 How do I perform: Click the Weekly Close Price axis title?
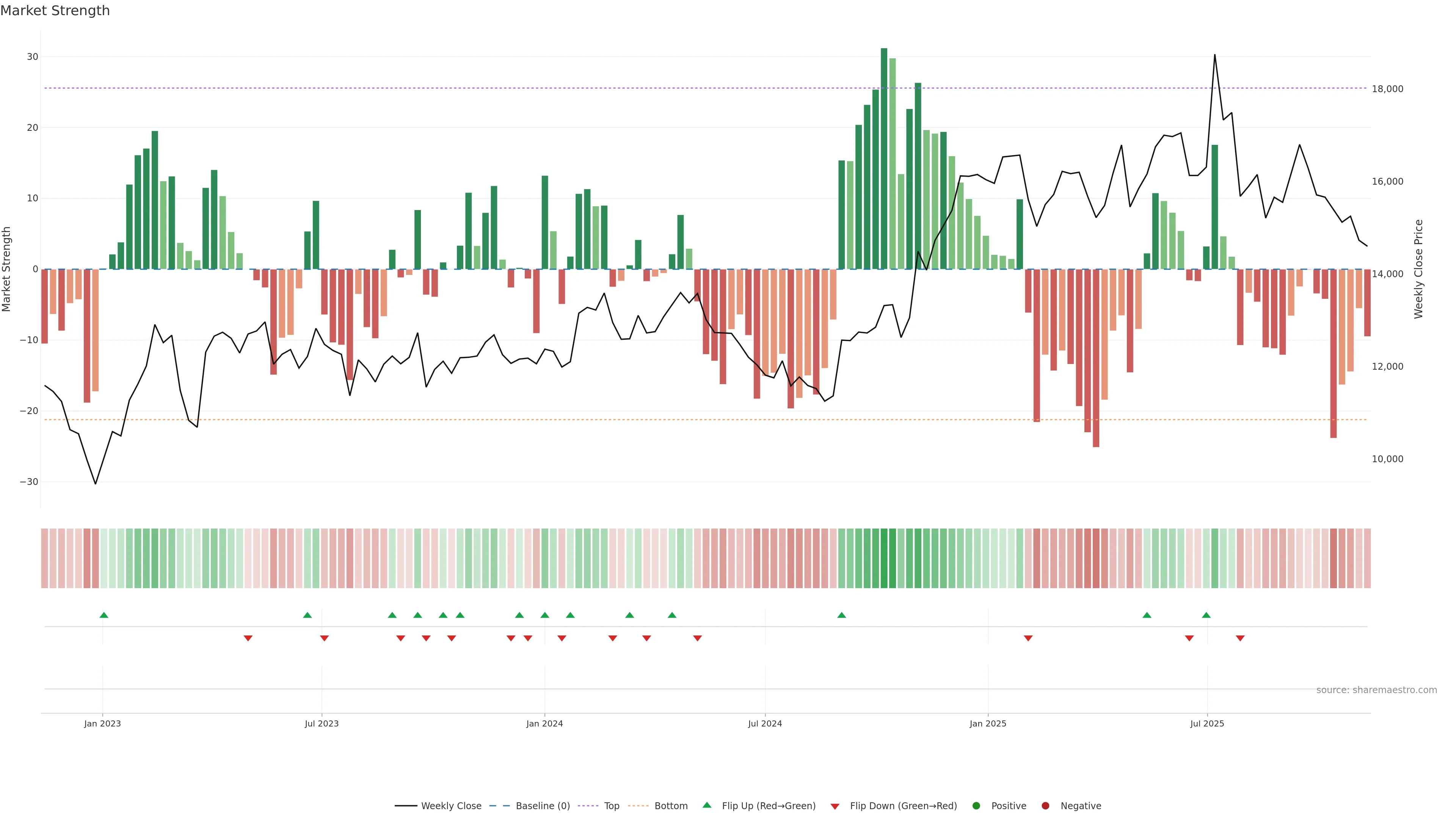[x=1419, y=269]
